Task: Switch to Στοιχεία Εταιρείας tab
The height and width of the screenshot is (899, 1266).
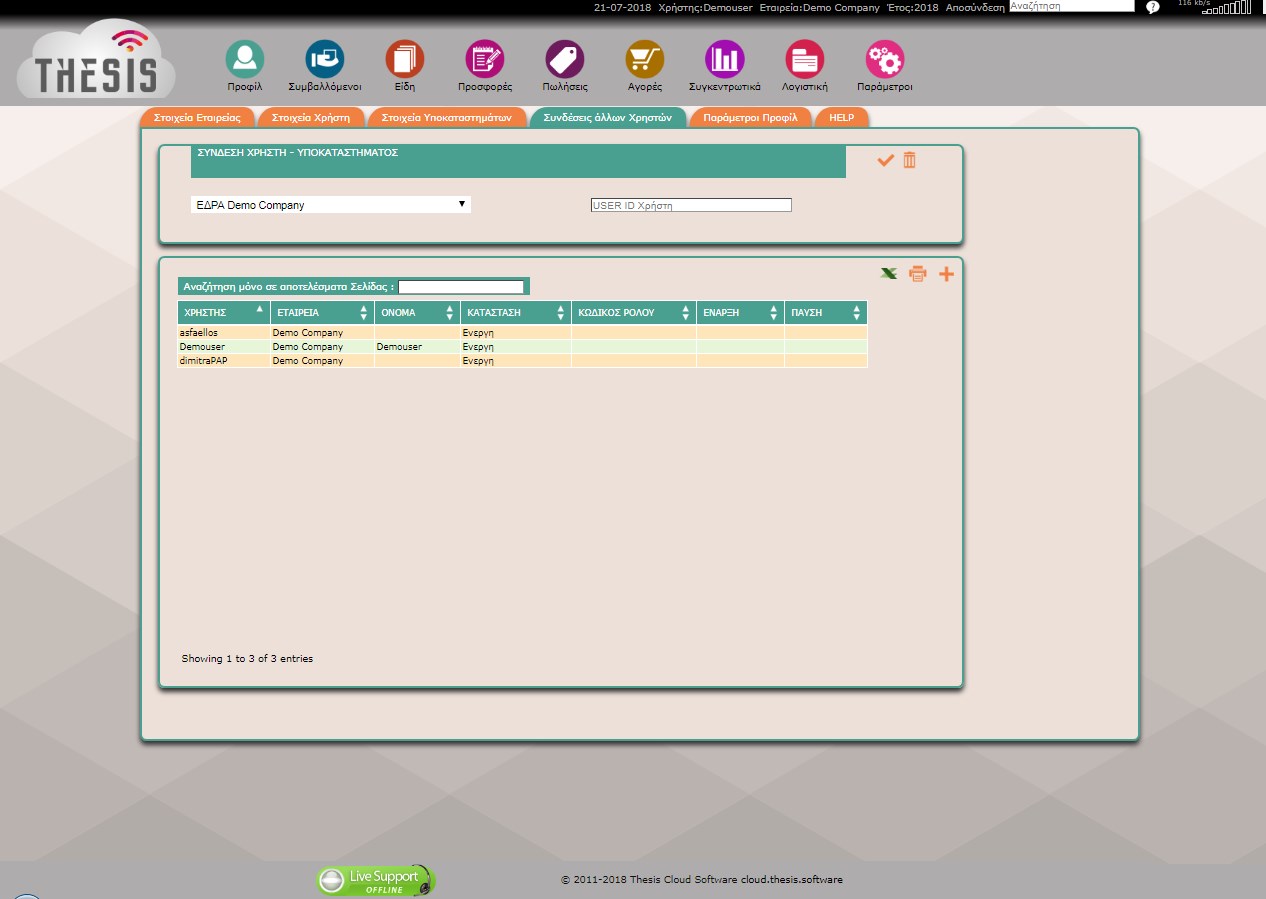Action: point(198,118)
